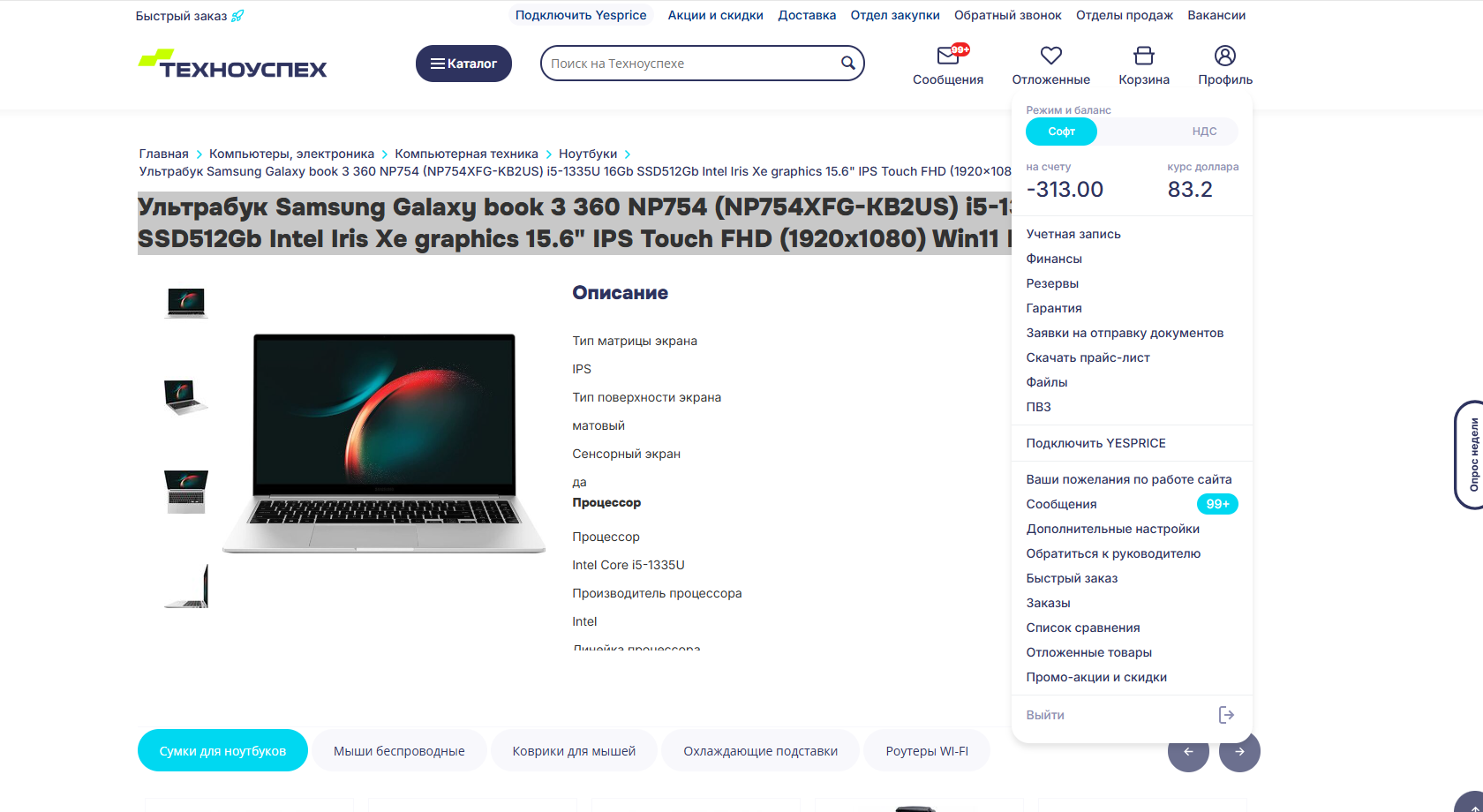
Task: Open Список сравнения
Action: pos(1083,628)
